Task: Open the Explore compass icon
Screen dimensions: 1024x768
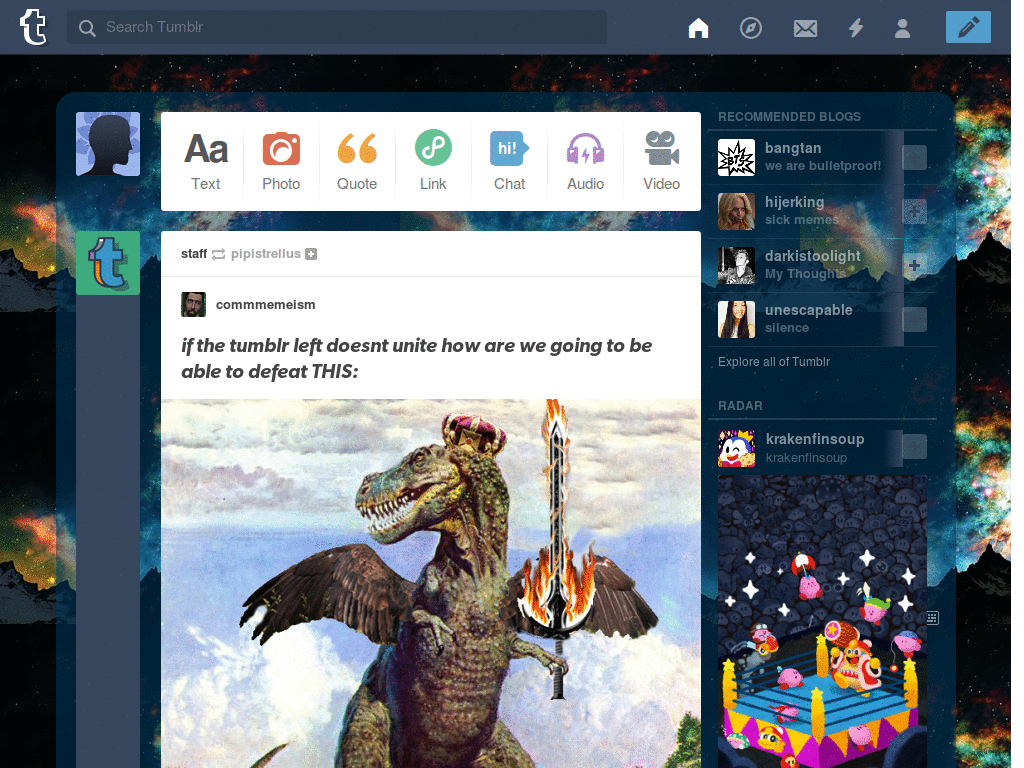Action: (751, 28)
